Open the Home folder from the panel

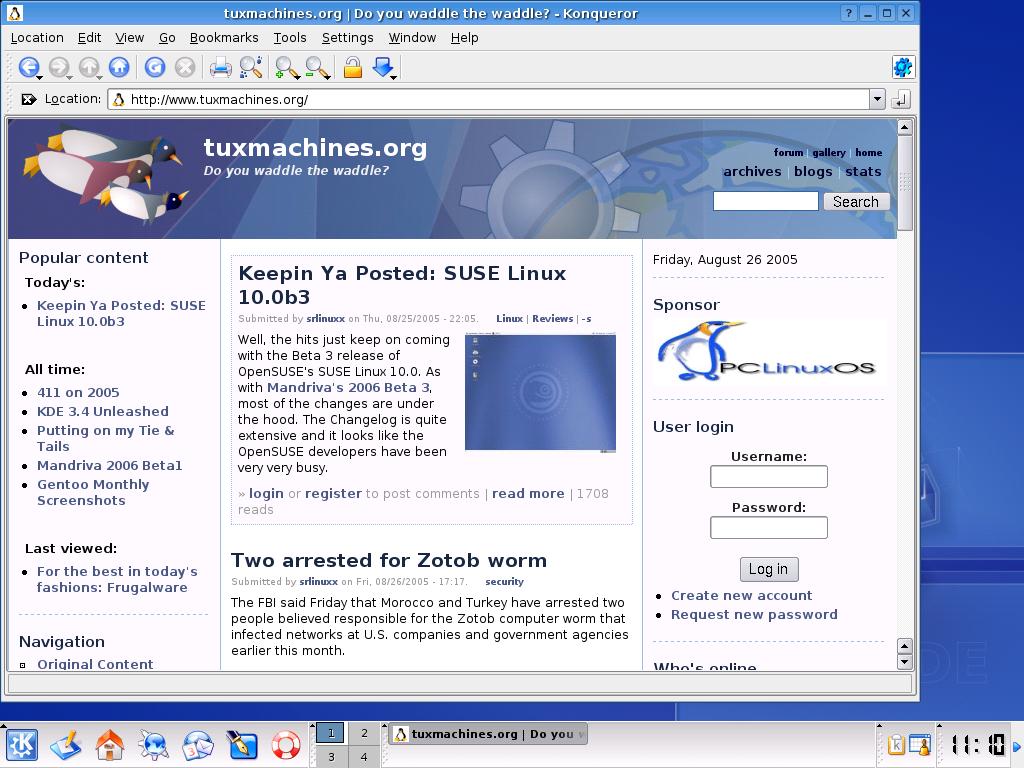point(110,745)
